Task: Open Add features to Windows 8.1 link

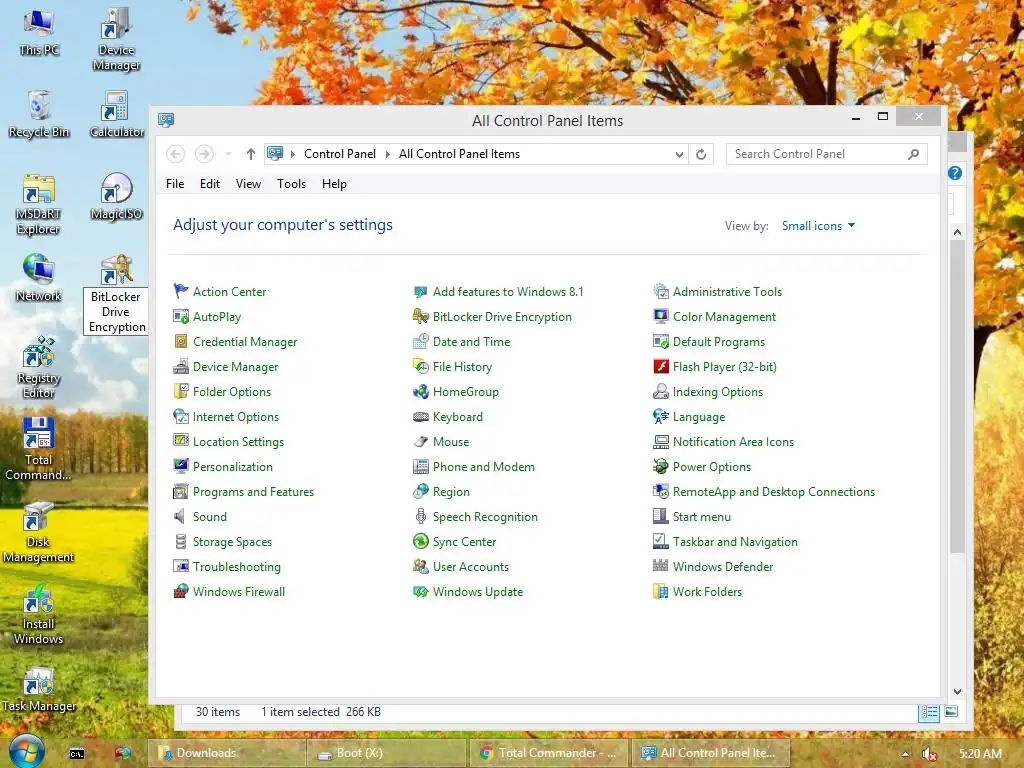Action: (508, 292)
